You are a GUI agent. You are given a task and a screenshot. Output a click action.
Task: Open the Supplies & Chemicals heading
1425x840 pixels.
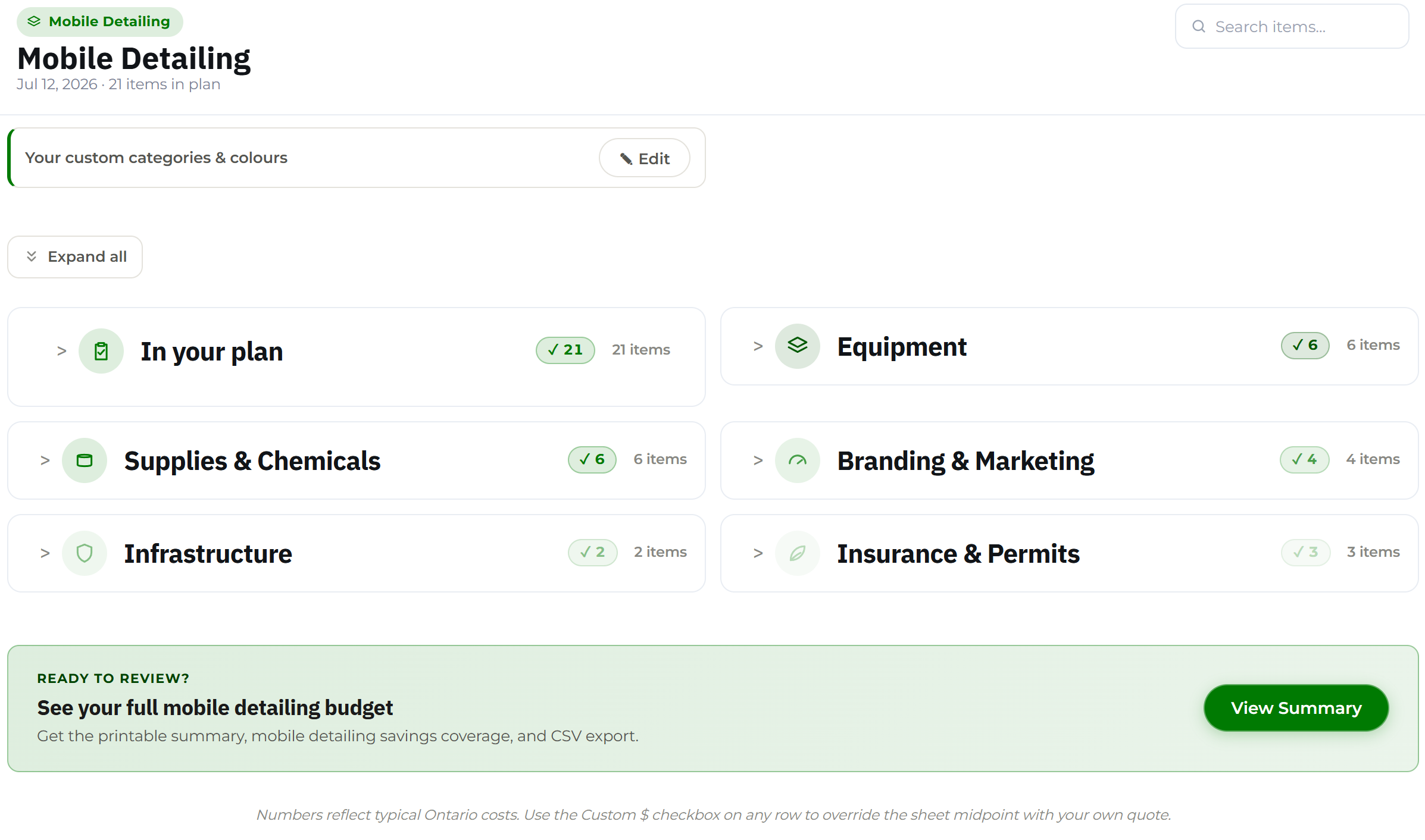click(252, 461)
